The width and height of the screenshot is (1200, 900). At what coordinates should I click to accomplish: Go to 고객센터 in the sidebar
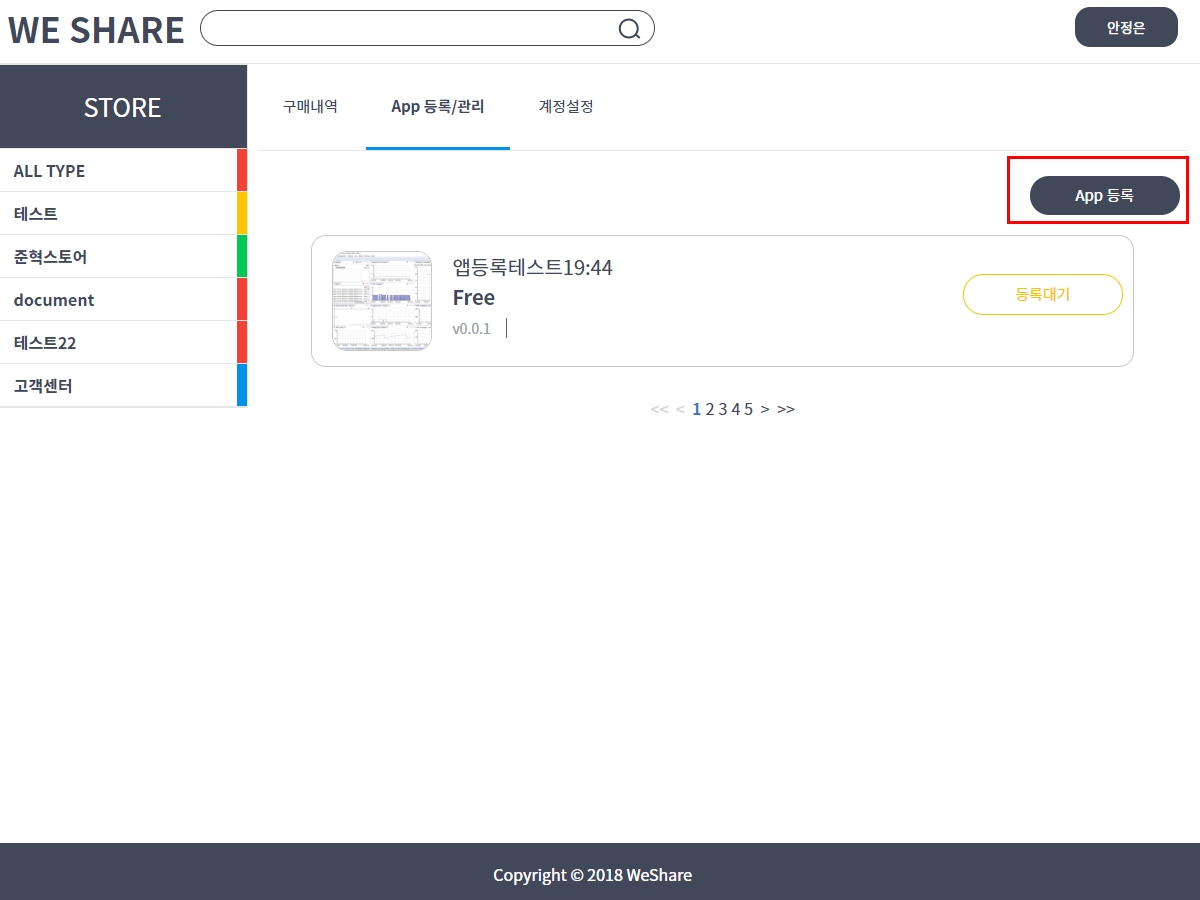[x=120, y=386]
